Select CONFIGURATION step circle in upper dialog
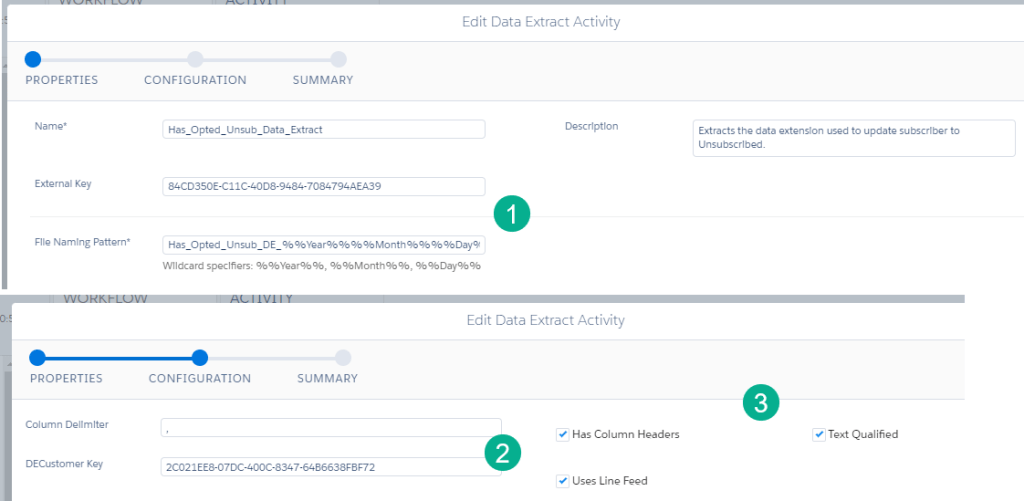Viewport: 1024px width, 501px height. 195,59
